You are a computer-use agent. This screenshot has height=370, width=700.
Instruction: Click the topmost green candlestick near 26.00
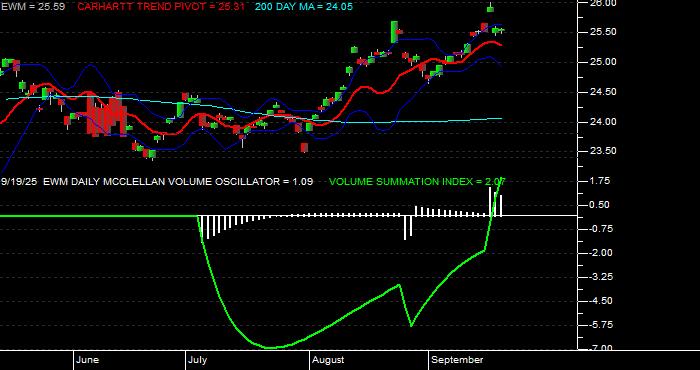(x=490, y=8)
